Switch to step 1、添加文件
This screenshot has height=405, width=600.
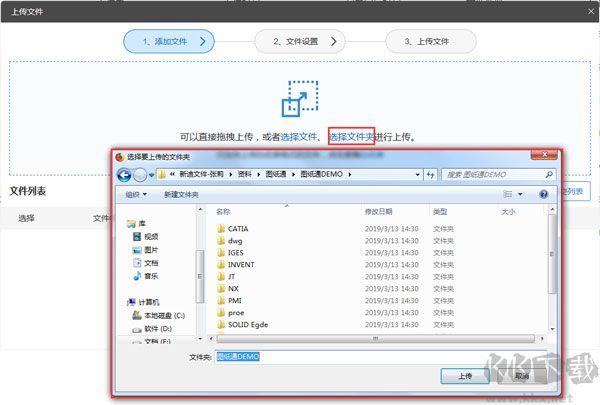point(169,41)
